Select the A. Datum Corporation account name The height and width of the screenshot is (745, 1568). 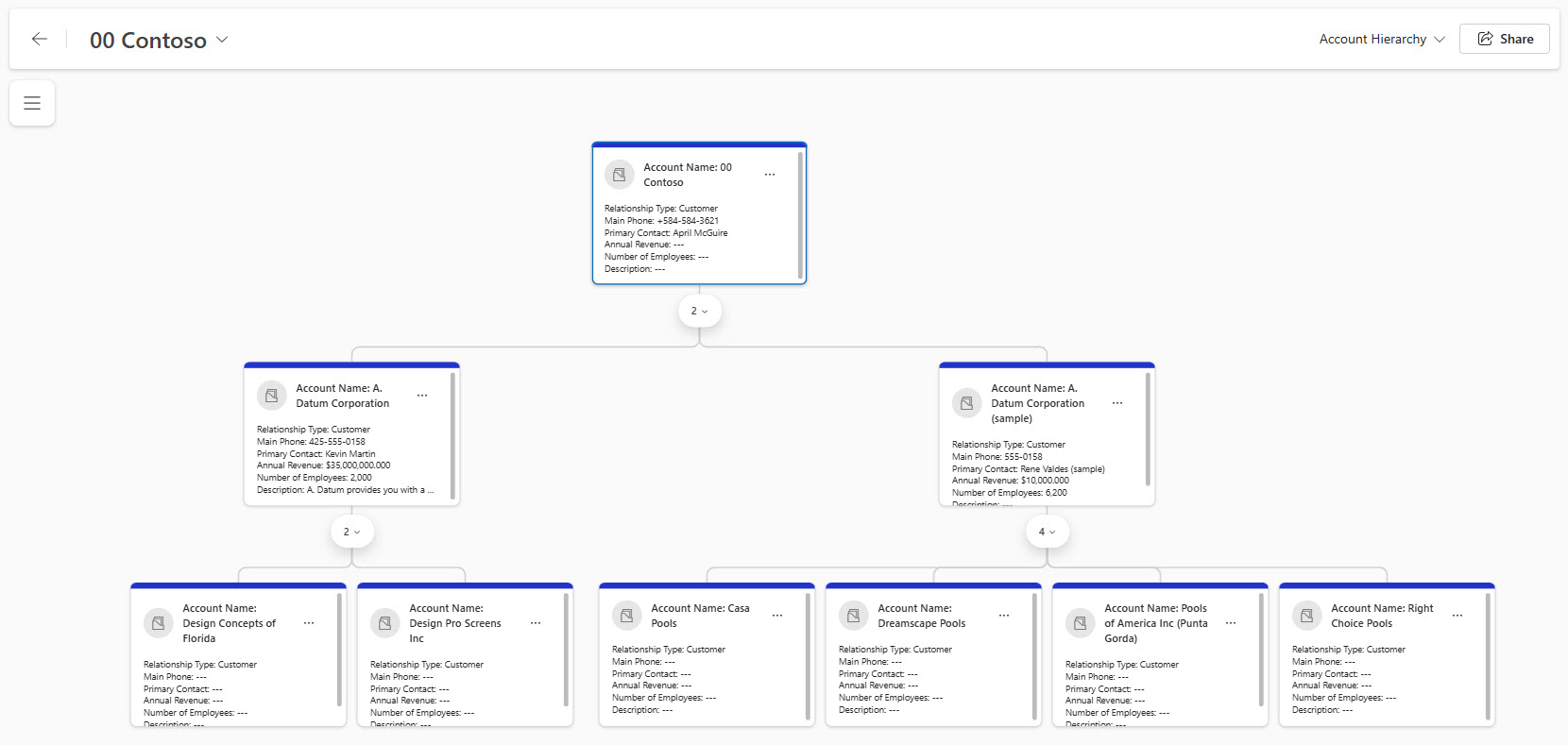342,396
